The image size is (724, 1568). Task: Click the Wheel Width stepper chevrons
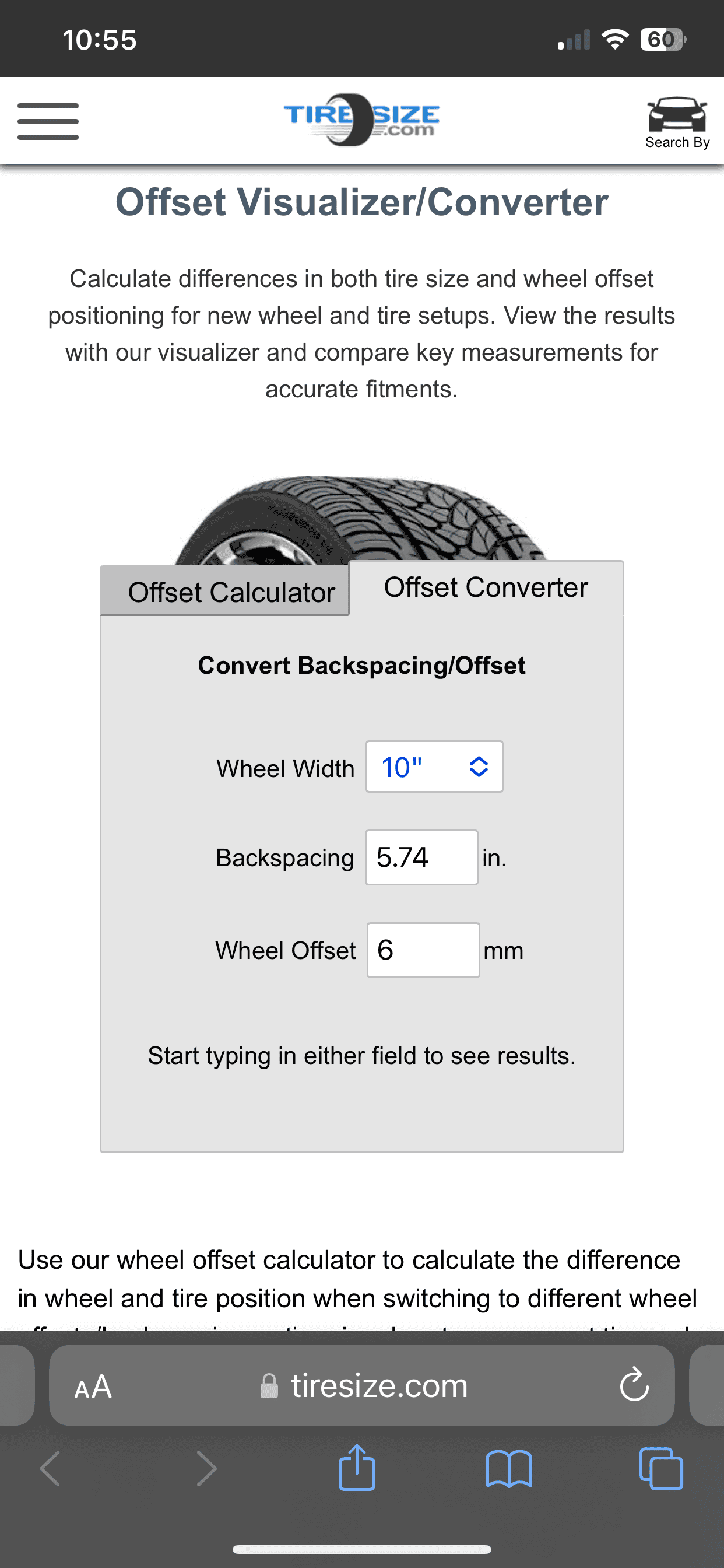[x=479, y=766]
